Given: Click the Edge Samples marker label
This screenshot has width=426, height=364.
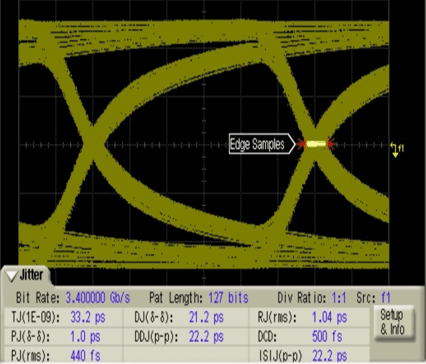Looking at the screenshot, I should click(262, 144).
